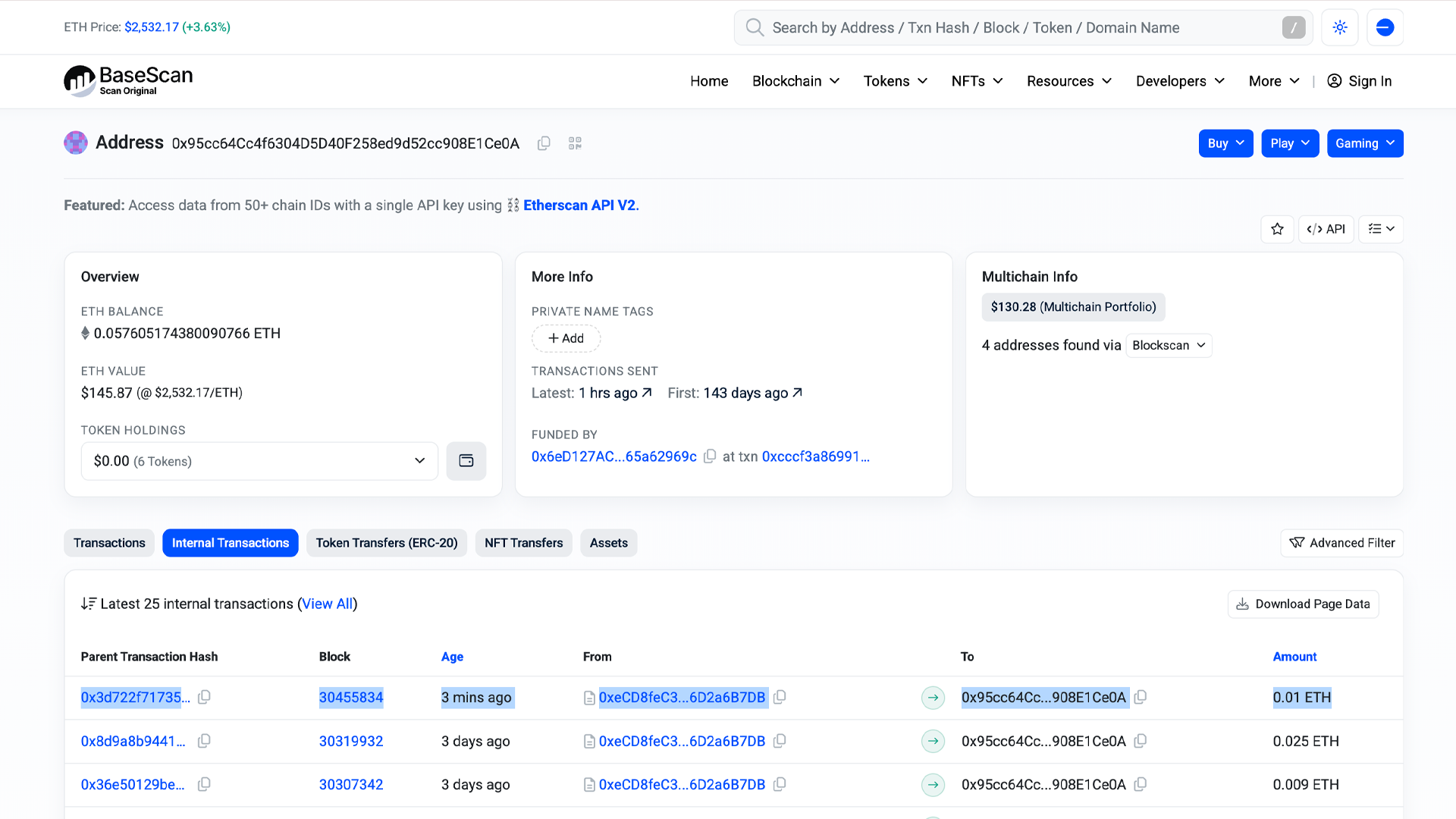Copy To address in 0.01 ETH row

click(1140, 697)
